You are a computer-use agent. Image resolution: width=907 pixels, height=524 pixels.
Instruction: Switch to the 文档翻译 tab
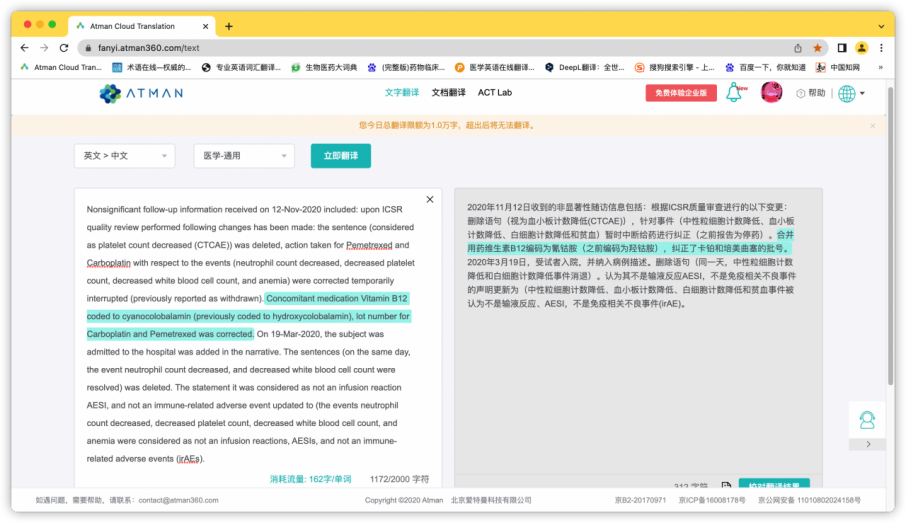click(x=448, y=93)
